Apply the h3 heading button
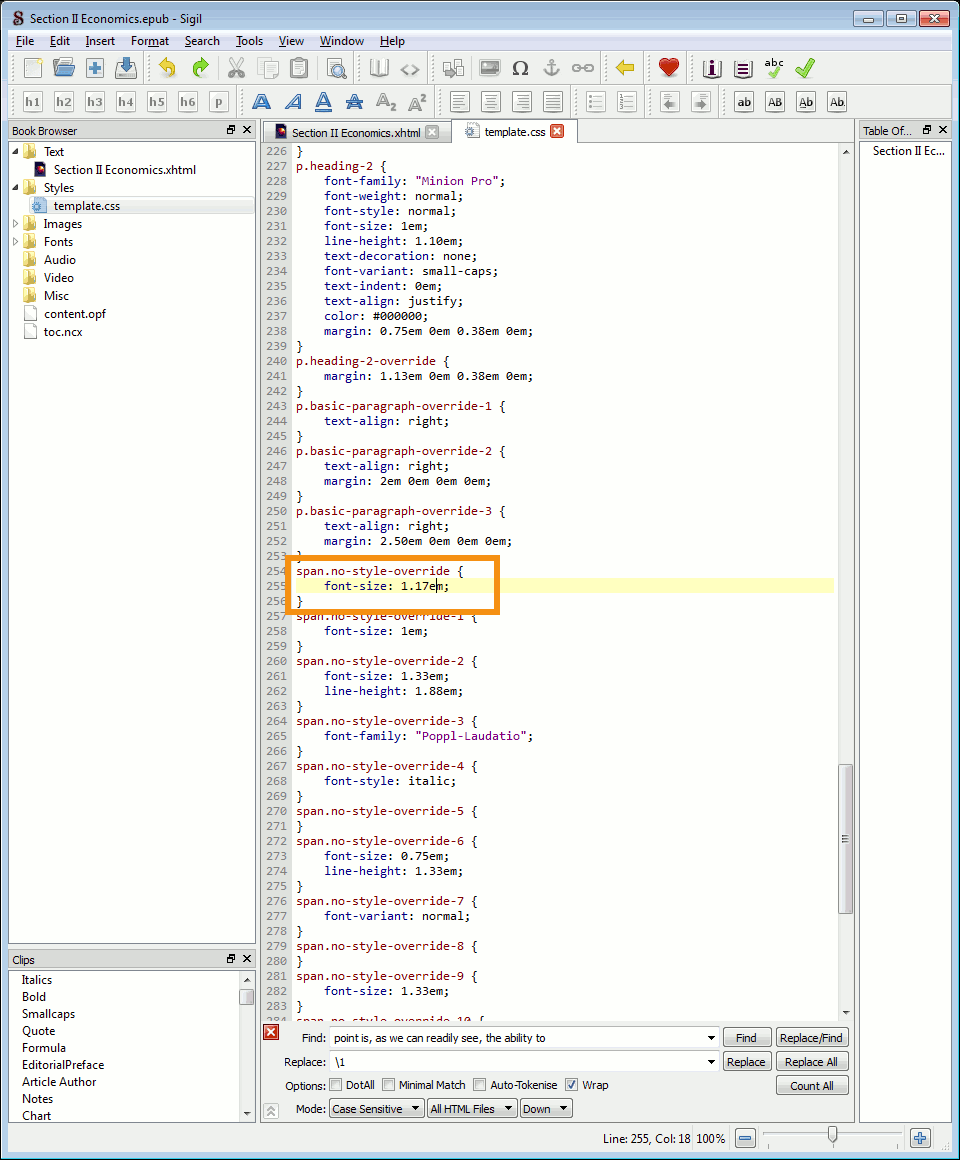Screen dimensions: 960x1160 click(95, 102)
